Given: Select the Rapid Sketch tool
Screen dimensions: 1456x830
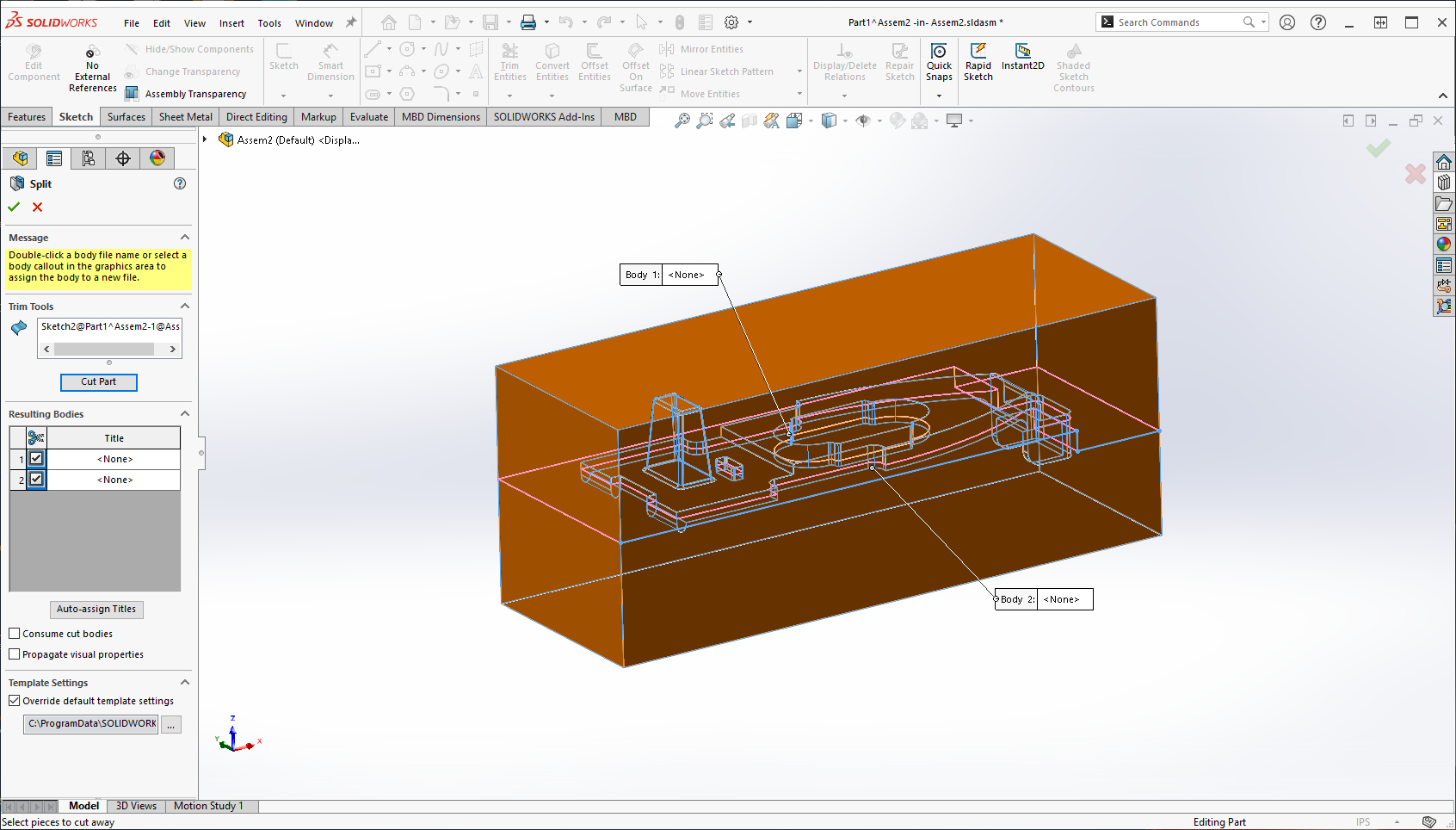Looking at the screenshot, I should tap(978, 62).
